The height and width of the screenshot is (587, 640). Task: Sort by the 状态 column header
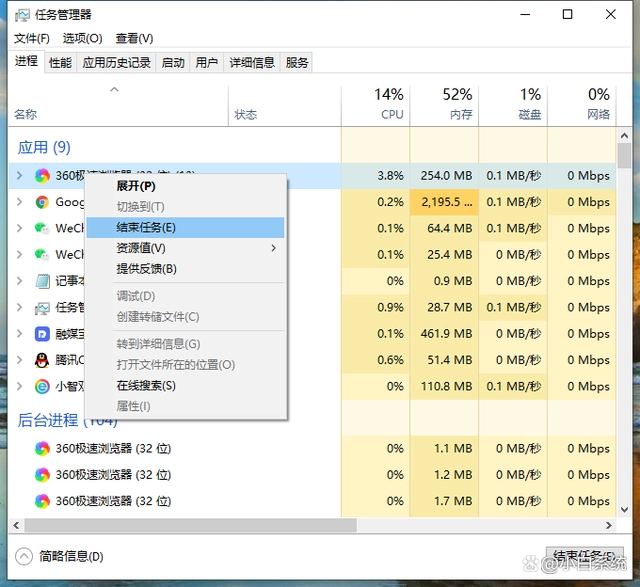coord(285,105)
